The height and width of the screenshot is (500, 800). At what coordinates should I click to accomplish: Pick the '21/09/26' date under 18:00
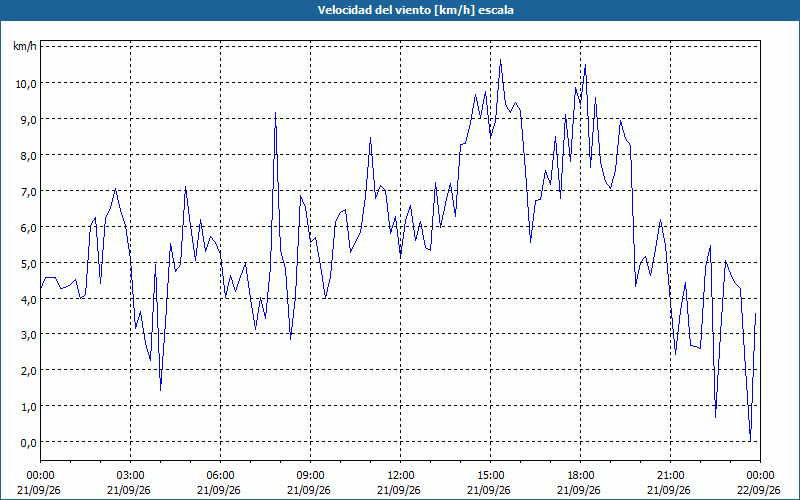coord(579,490)
